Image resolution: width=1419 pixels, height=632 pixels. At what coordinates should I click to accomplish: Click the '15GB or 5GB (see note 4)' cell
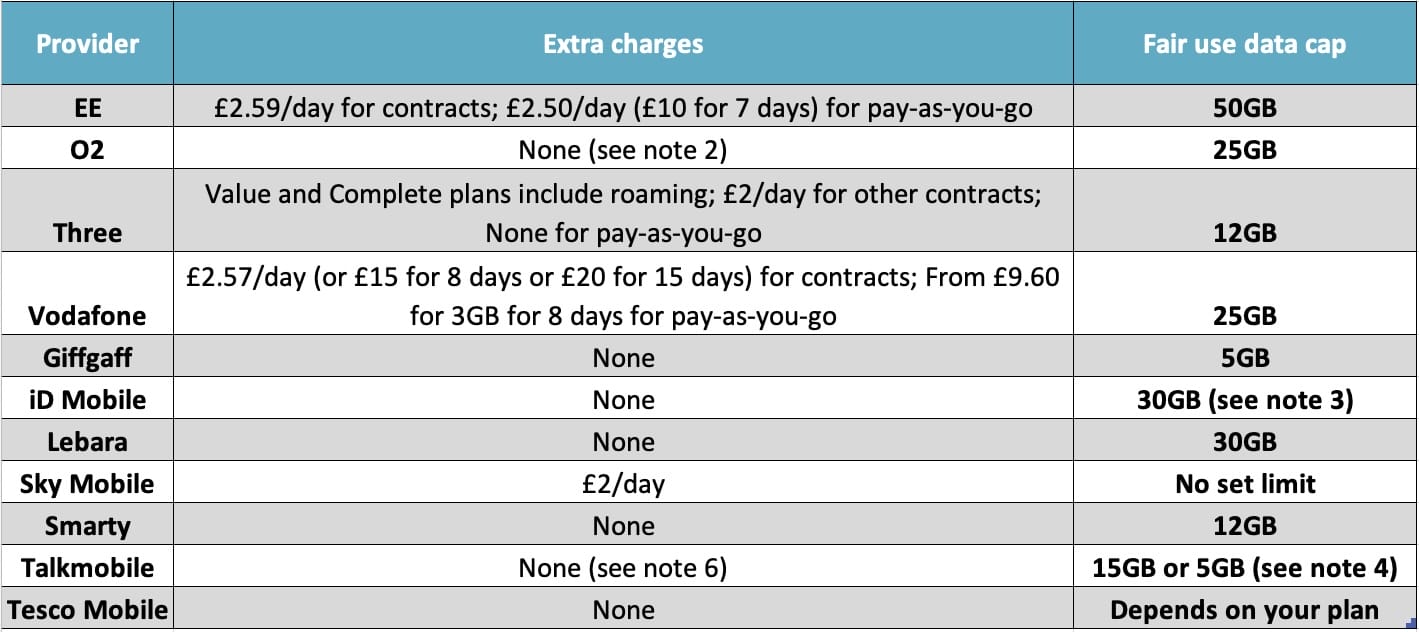coord(1244,568)
